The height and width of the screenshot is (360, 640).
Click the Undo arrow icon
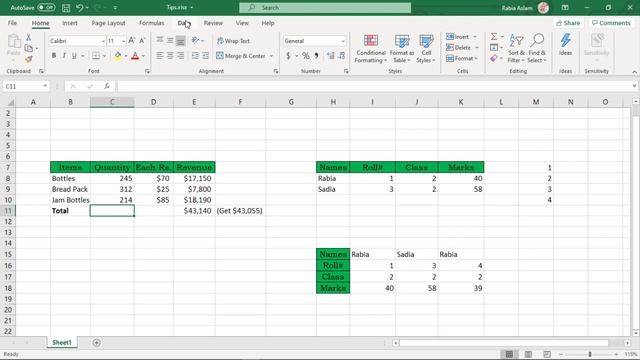click(80, 8)
